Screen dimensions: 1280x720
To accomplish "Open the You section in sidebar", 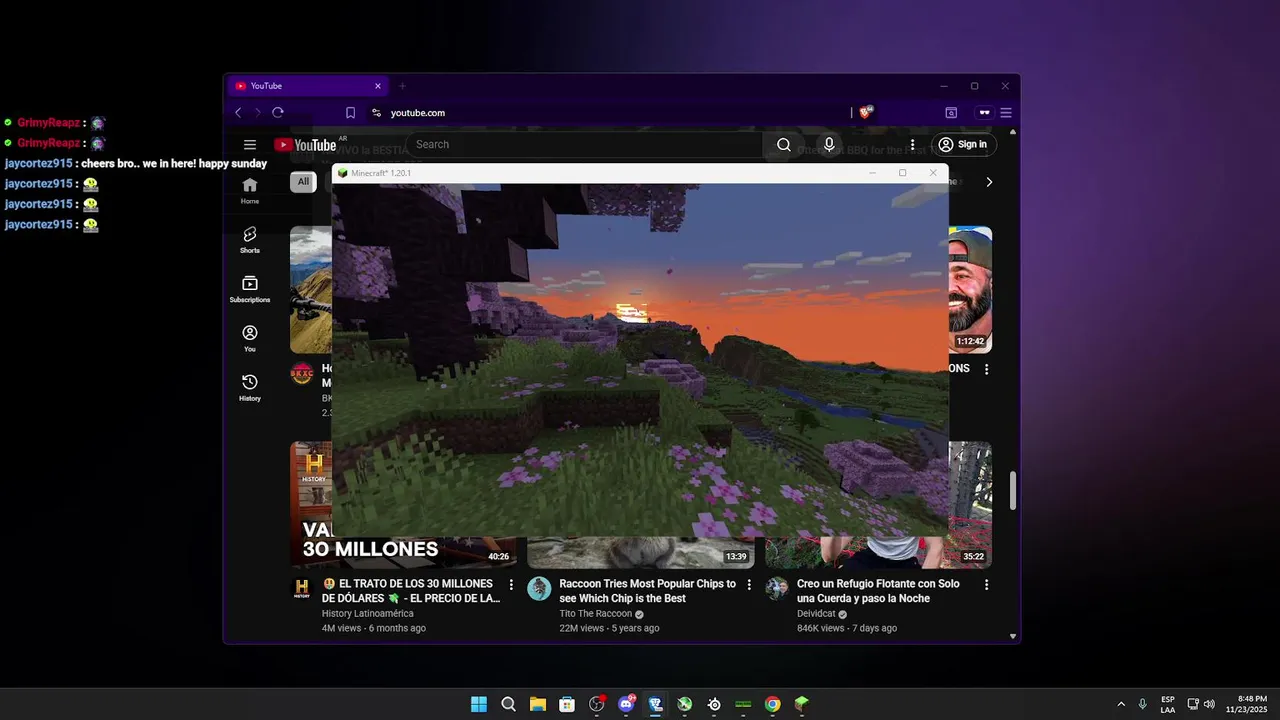I will tap(250, 339).
